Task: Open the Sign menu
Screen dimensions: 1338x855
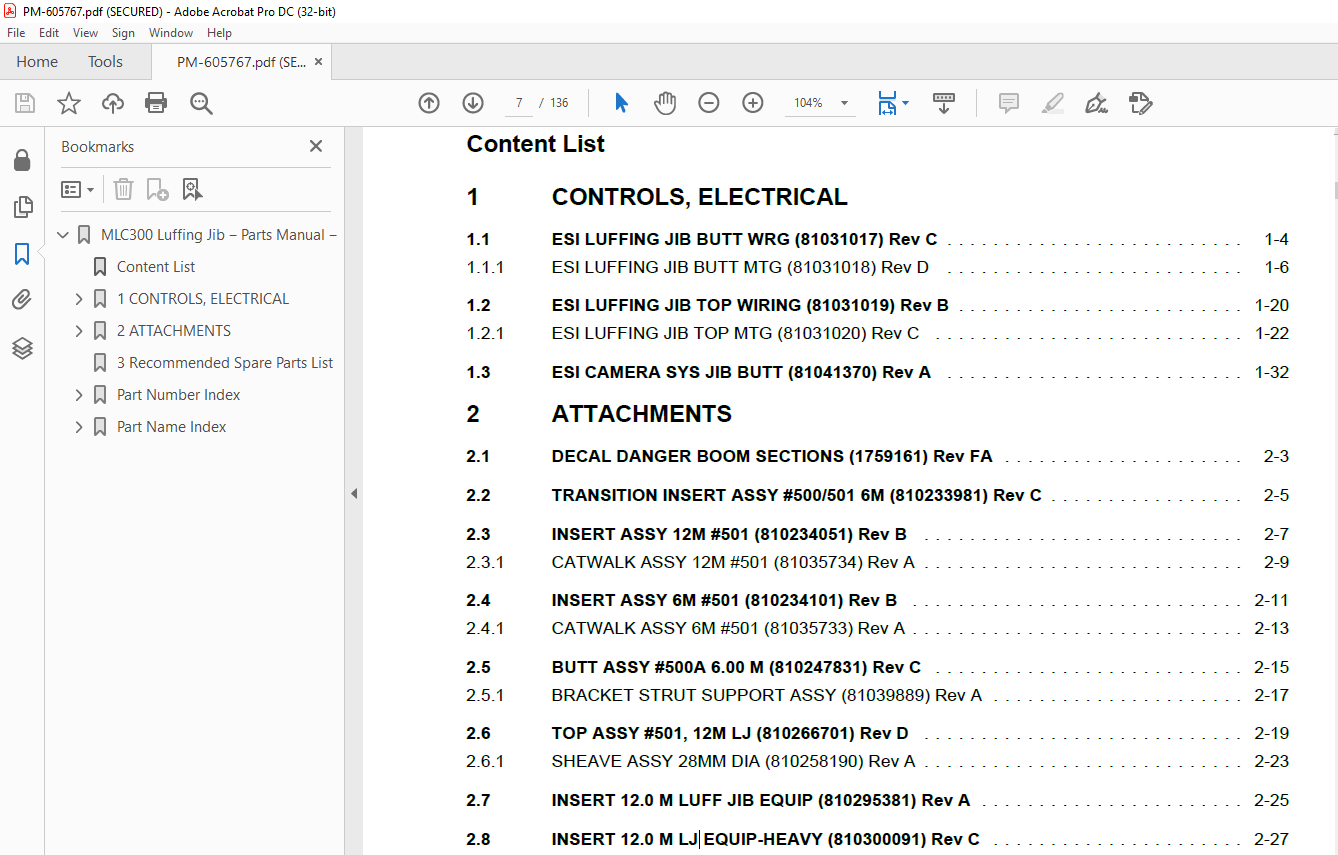Action: point(123,33)
